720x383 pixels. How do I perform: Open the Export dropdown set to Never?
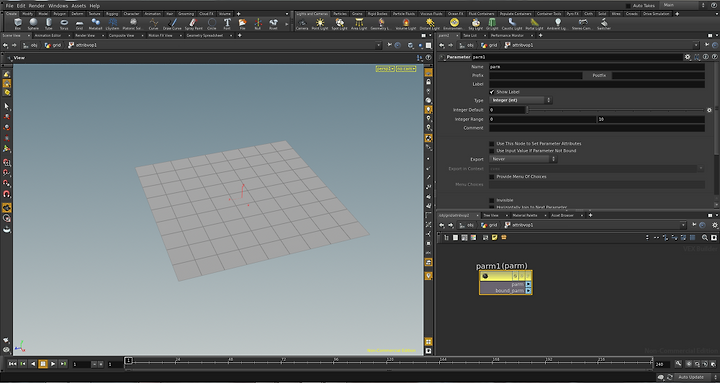523,159
